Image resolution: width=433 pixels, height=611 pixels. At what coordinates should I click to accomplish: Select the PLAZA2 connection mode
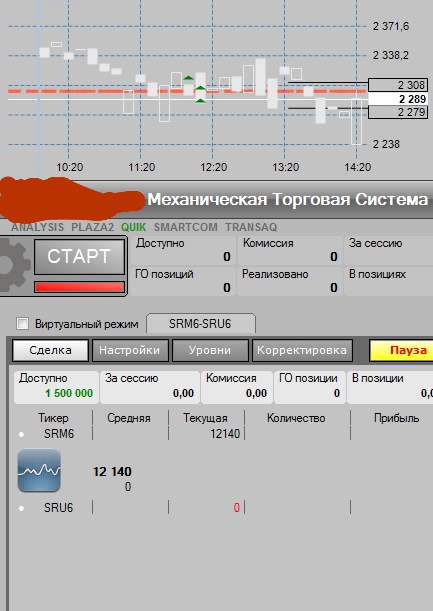coord(92,227)
